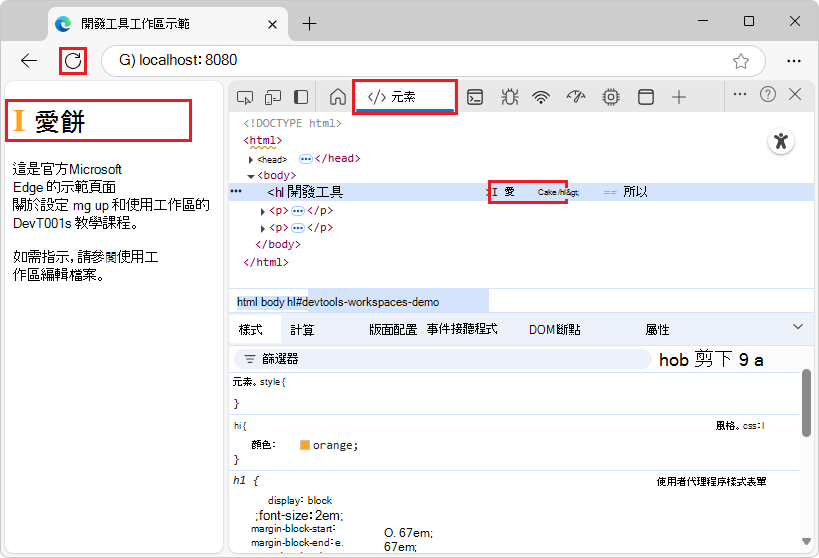
Task: Open the accessibility tree view button
Action: click(781, 141)
